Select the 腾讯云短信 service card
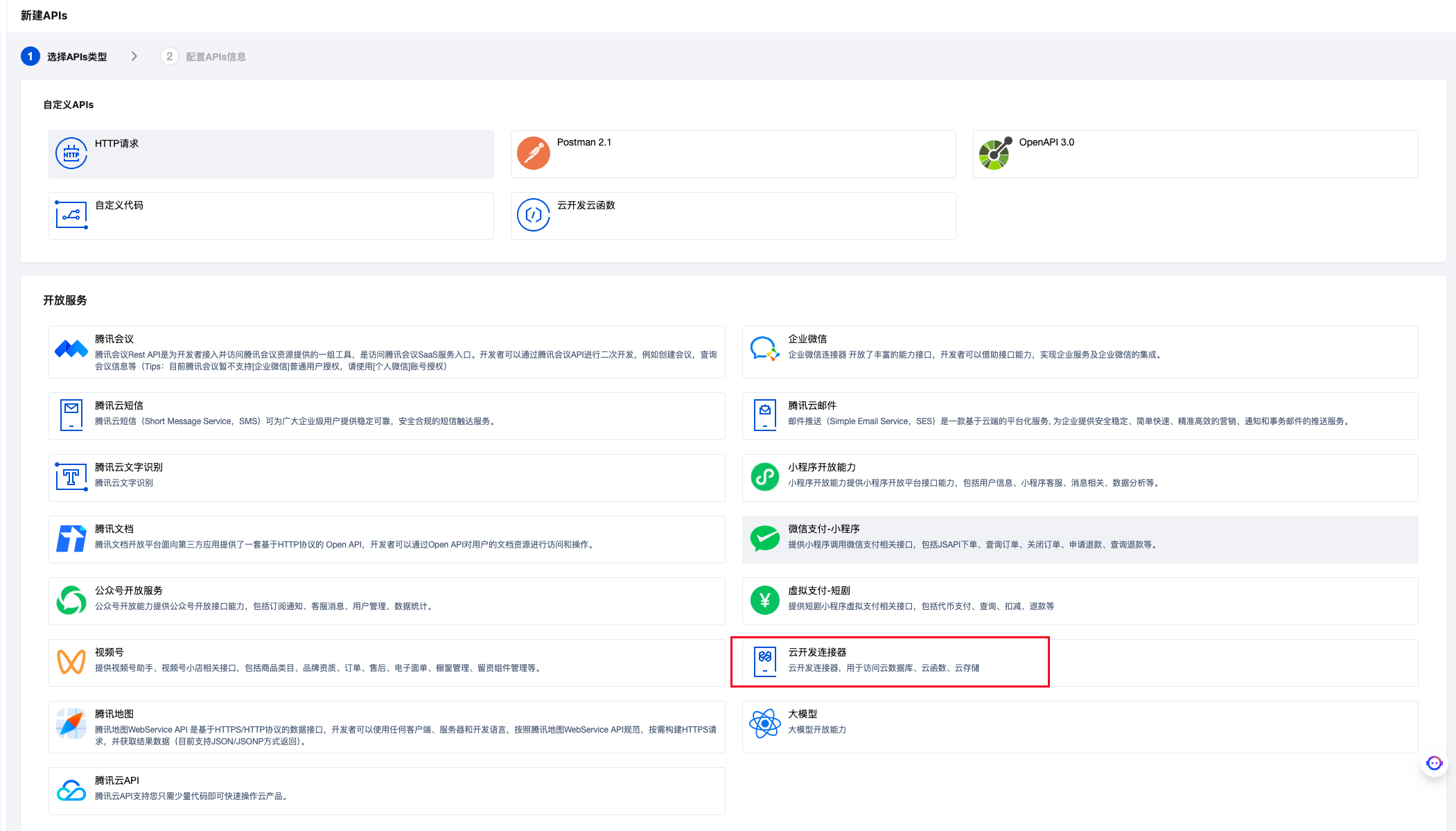This screenshot has height=831, width=1456. (386, 415)
